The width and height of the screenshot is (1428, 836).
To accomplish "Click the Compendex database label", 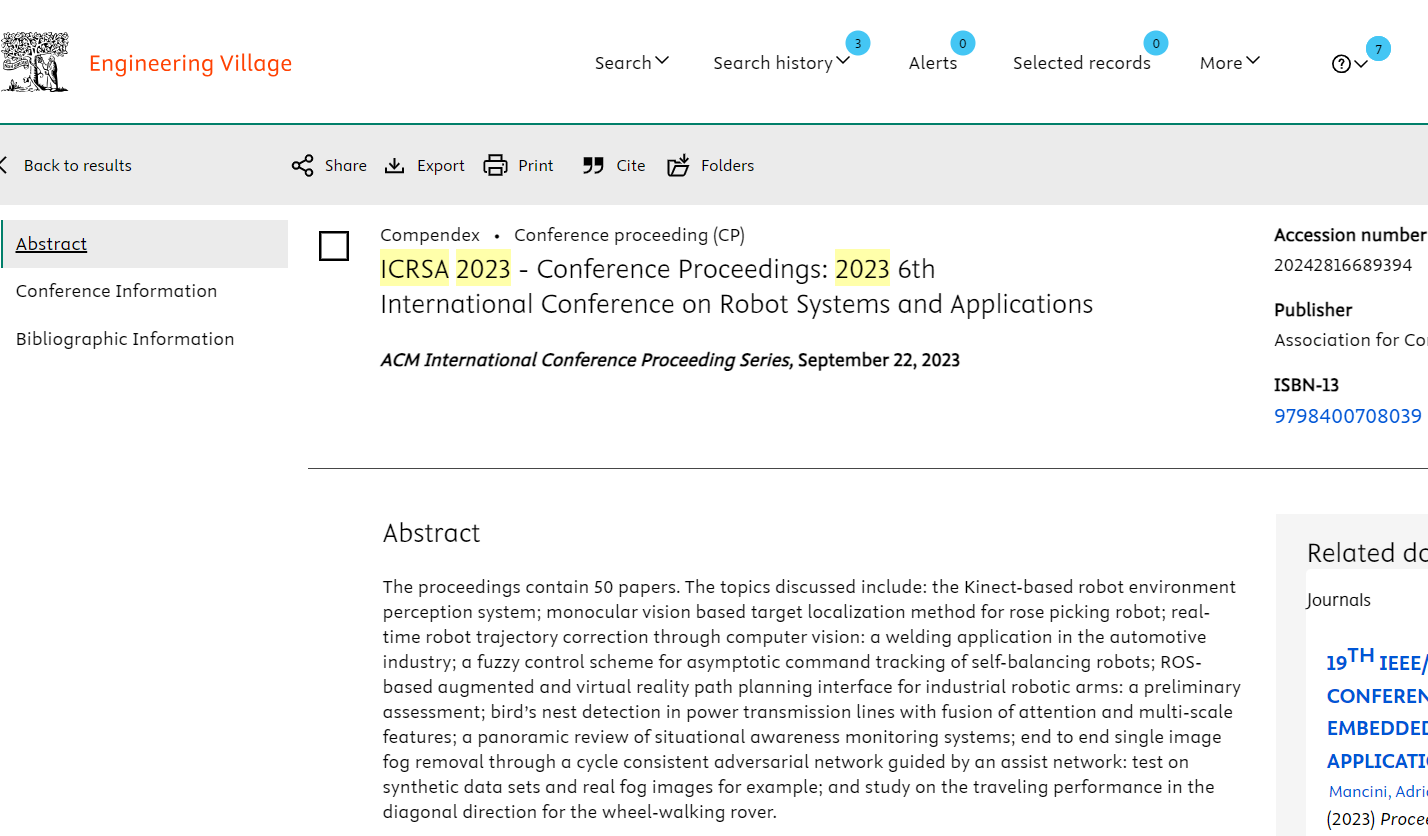I will point(430,235).
